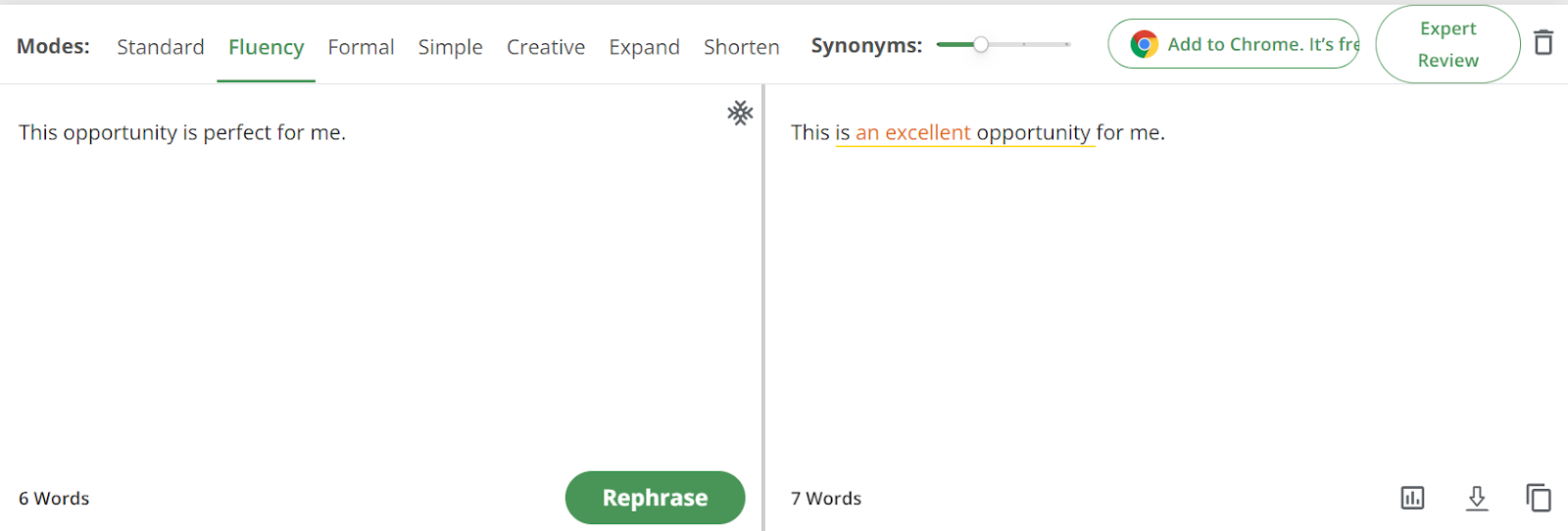Click the freeze words snowflake icon
The image size is (1568, 531).
pos(740,113)
